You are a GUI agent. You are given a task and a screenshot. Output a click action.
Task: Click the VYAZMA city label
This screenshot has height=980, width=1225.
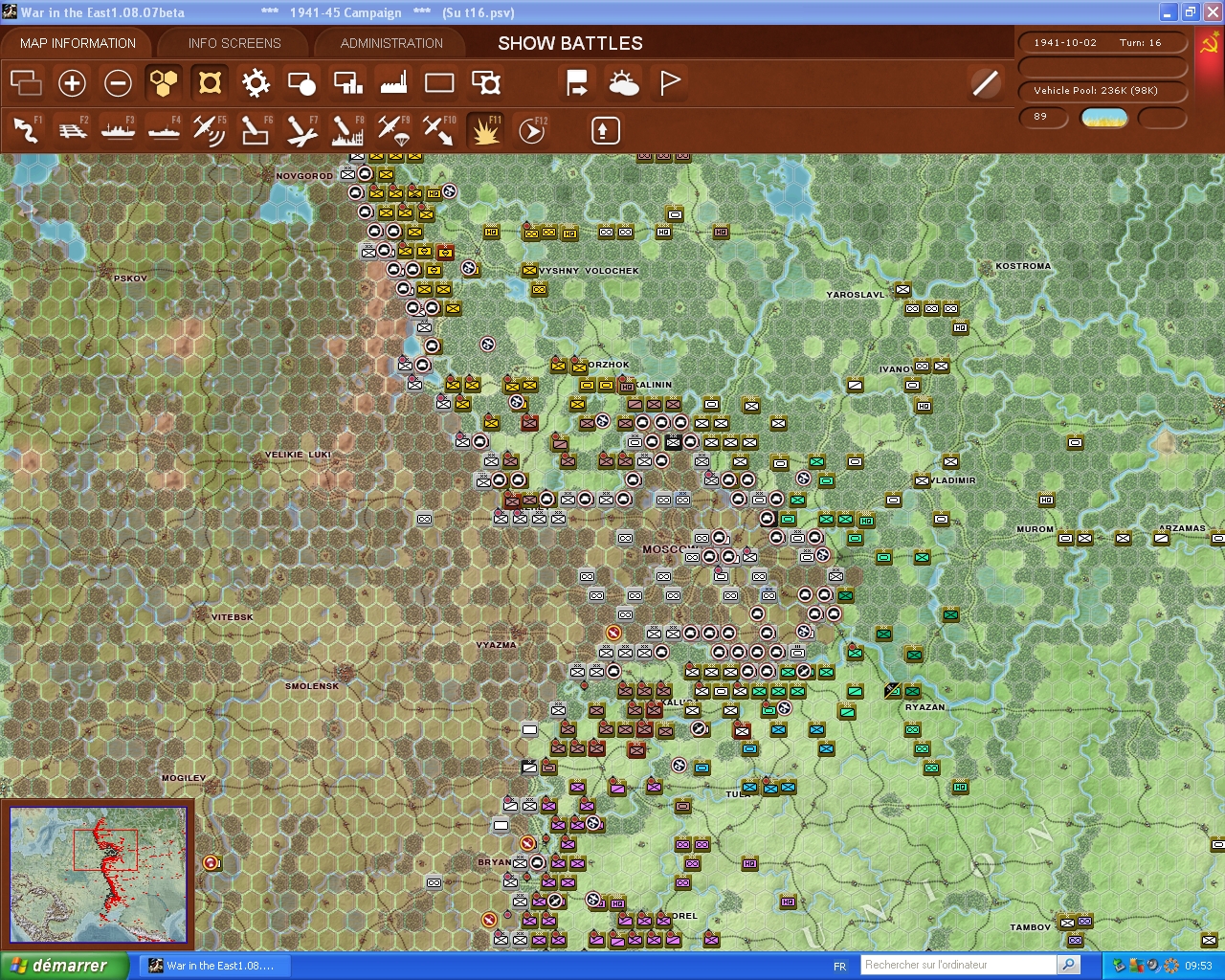pos(496,645)
